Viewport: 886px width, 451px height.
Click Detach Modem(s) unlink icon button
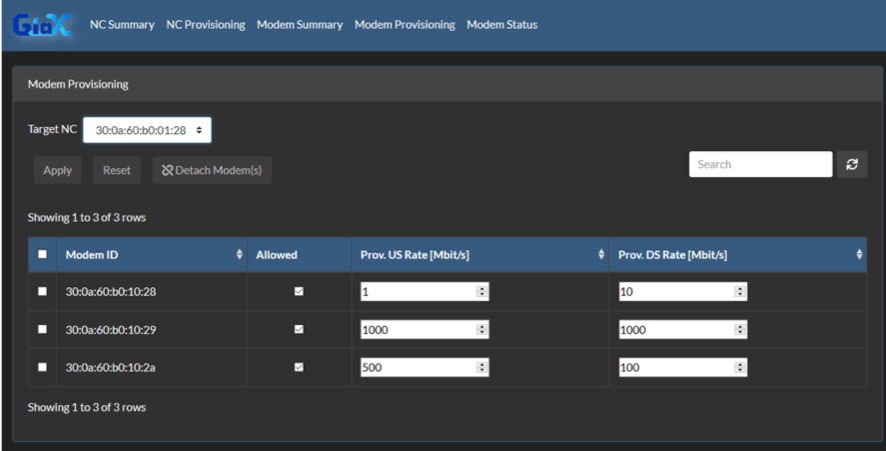pos(212,170)
